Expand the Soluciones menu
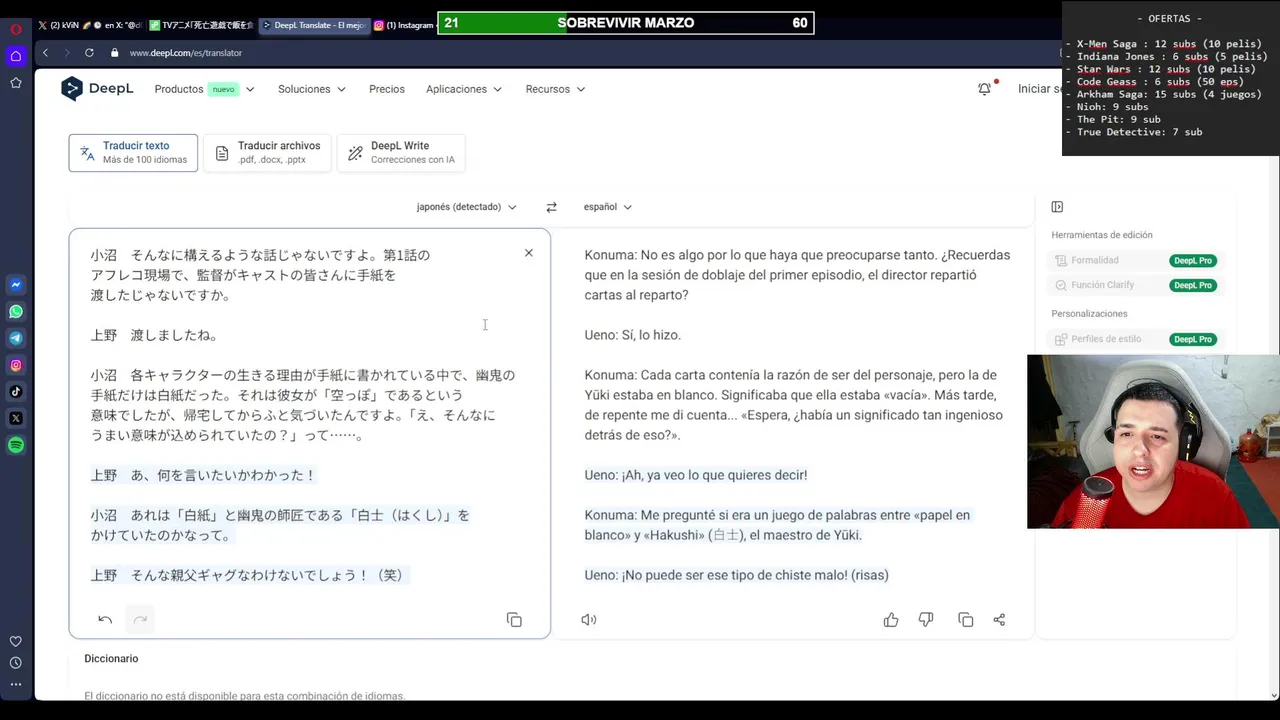This screenshot has width=1280, height=720. pyautogui.click(x=312, y=89)
